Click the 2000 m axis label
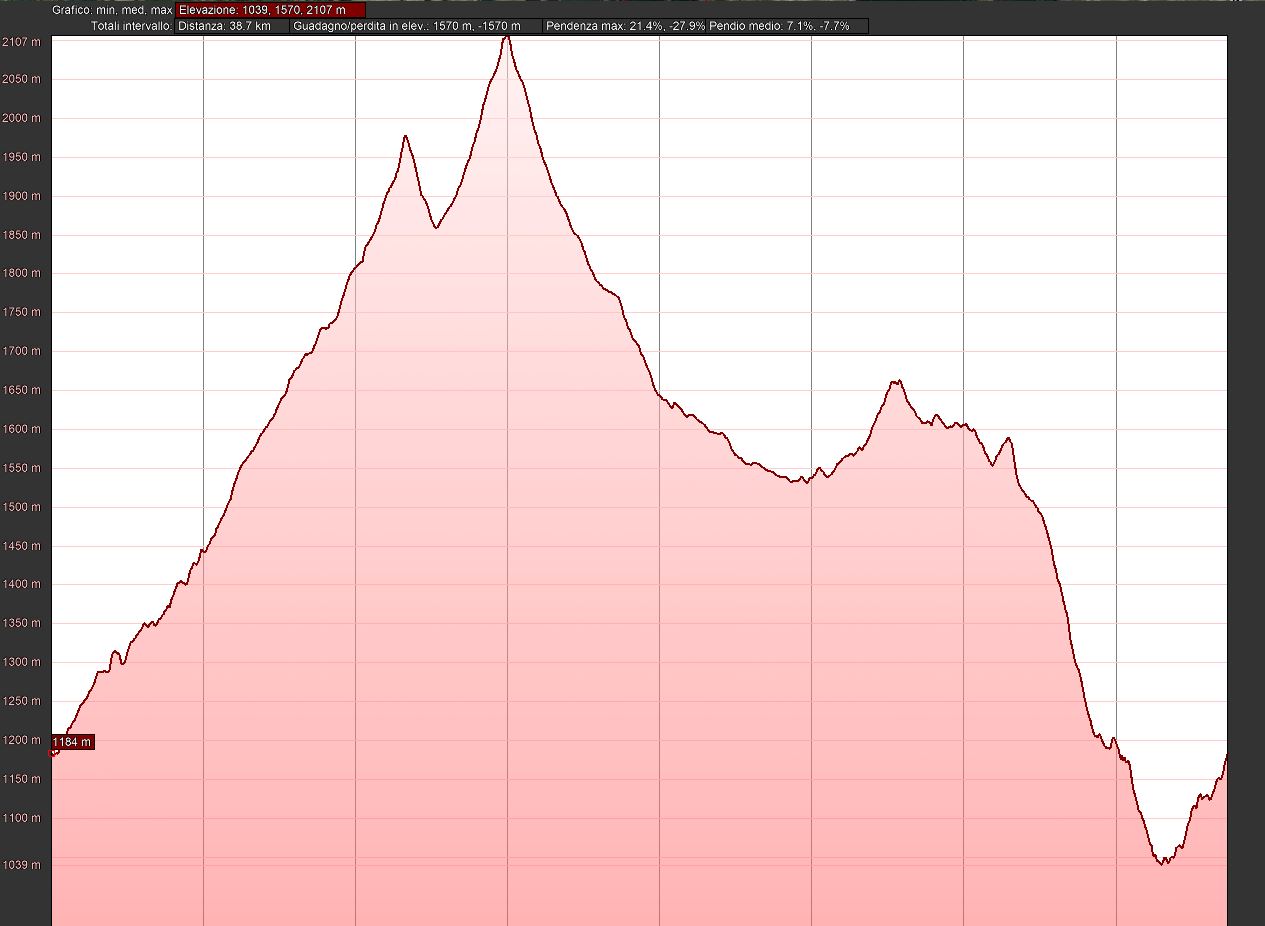The width and height of the screenshot is (1265, 926). [x=20, y=118]
